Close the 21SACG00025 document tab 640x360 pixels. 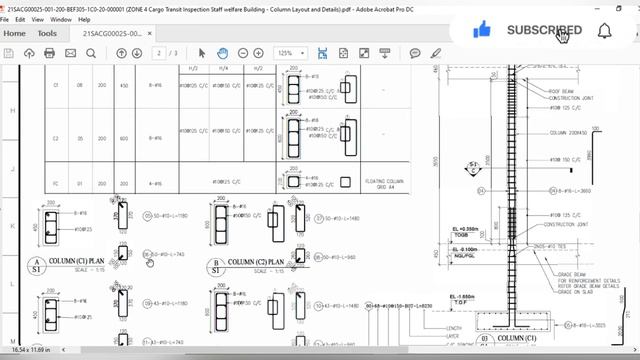point(150,33)
